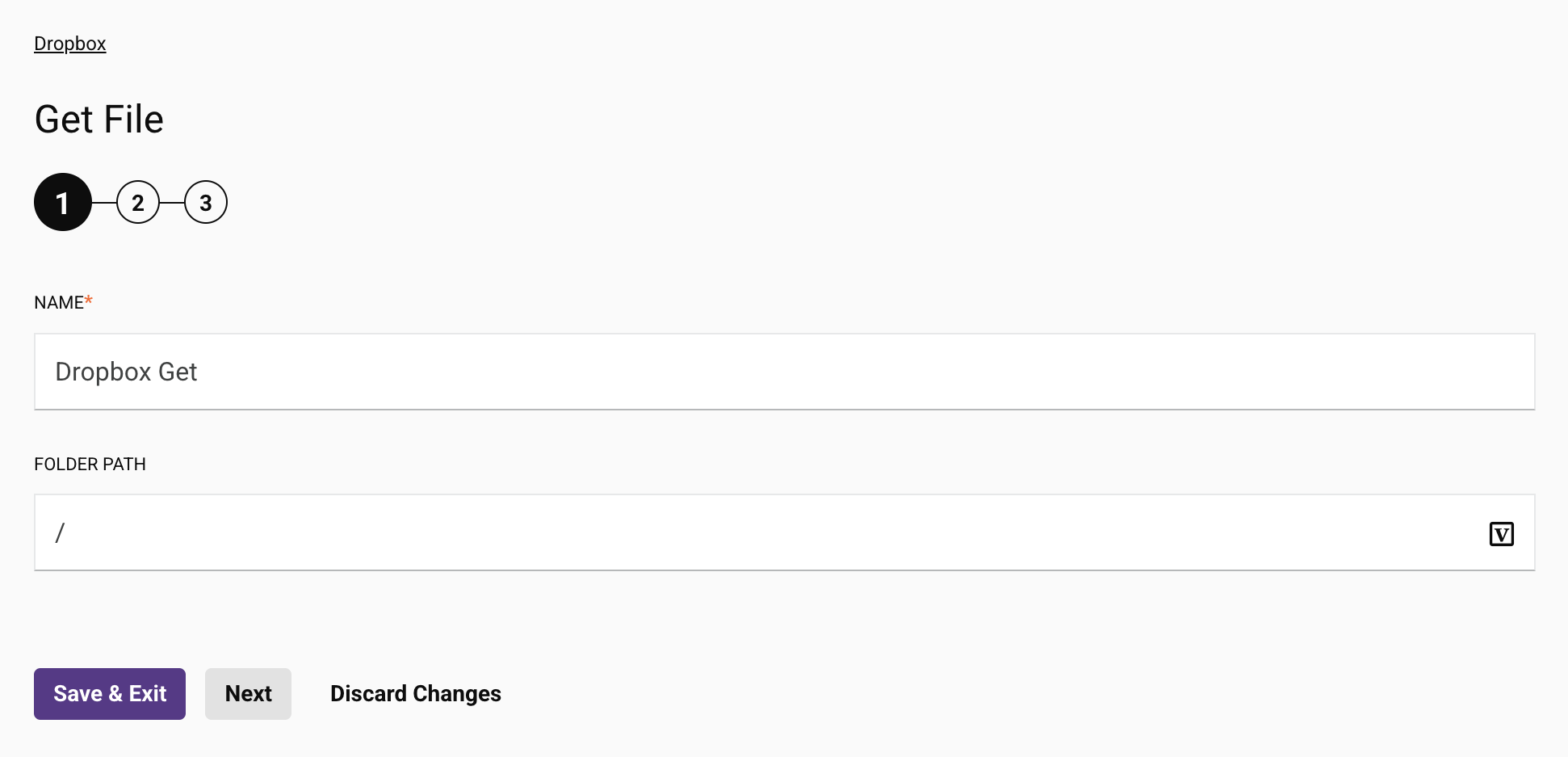Image resolution: width=1568 pixels, height=757 pixels.
Task: Click the FOLDER PATH field label
Action: coord(90,465)
